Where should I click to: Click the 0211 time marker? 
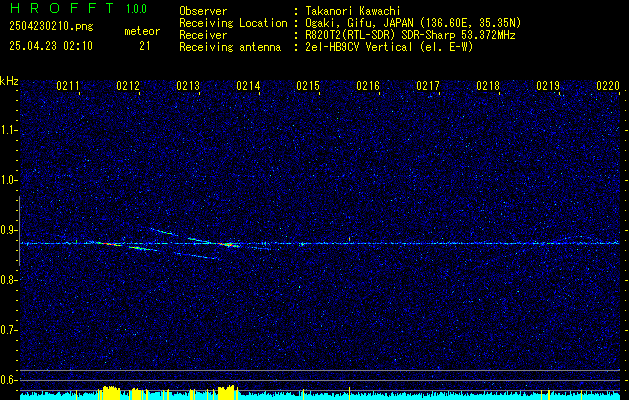pyautogui.click(x=68, y=86)
